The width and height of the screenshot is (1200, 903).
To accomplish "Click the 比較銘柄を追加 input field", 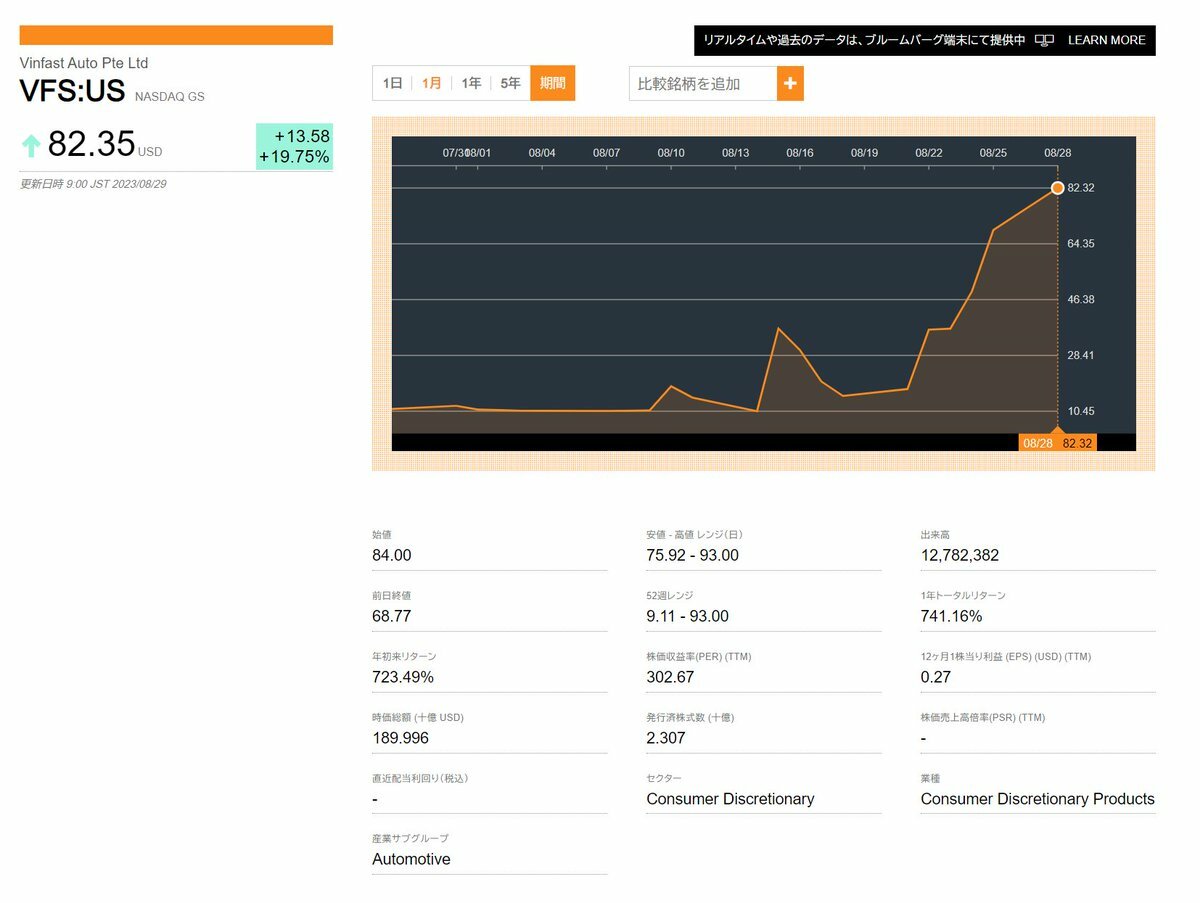I will (703, 84).
